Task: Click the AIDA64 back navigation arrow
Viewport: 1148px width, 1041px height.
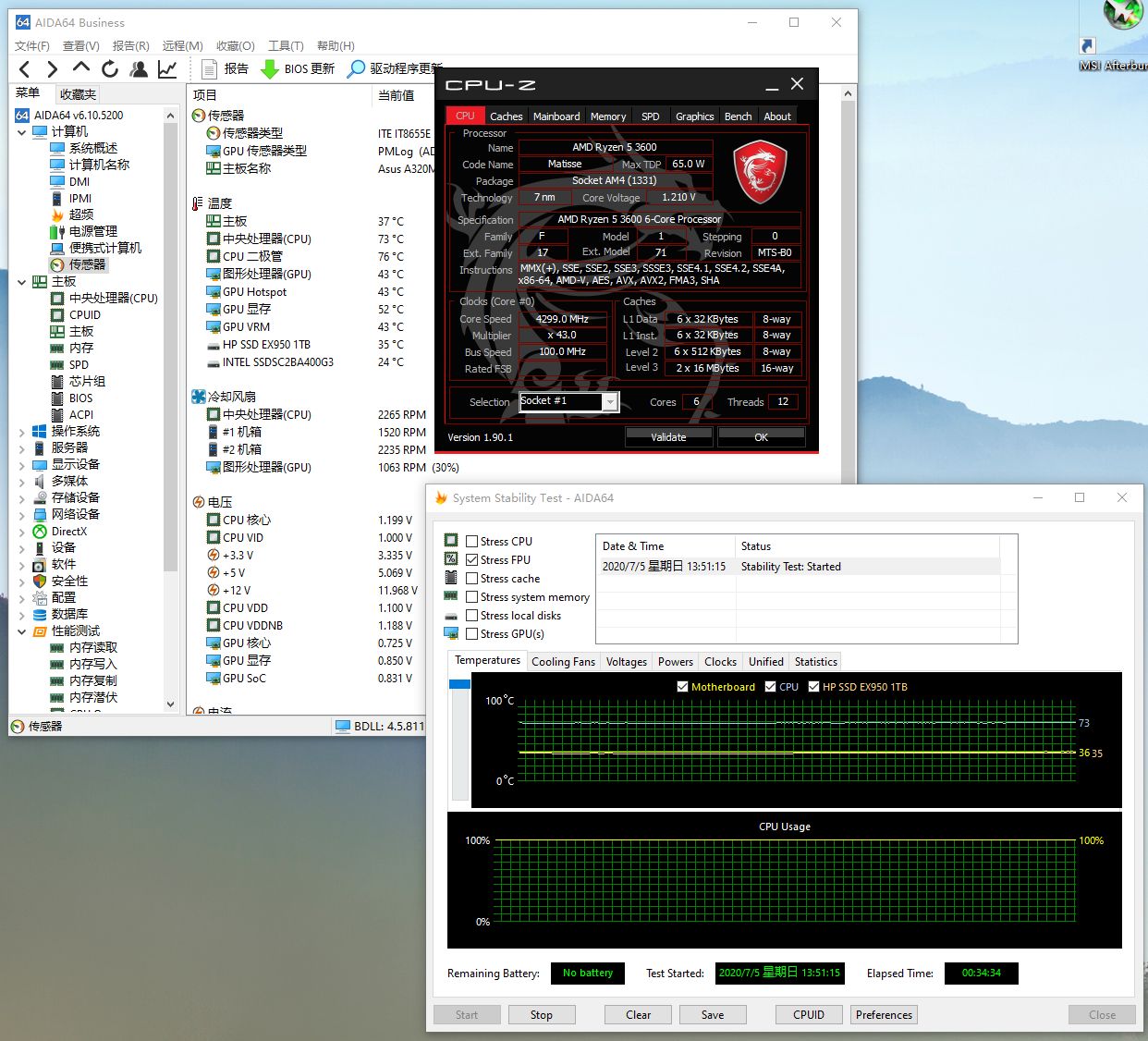Action: click(x=25, y=68)
